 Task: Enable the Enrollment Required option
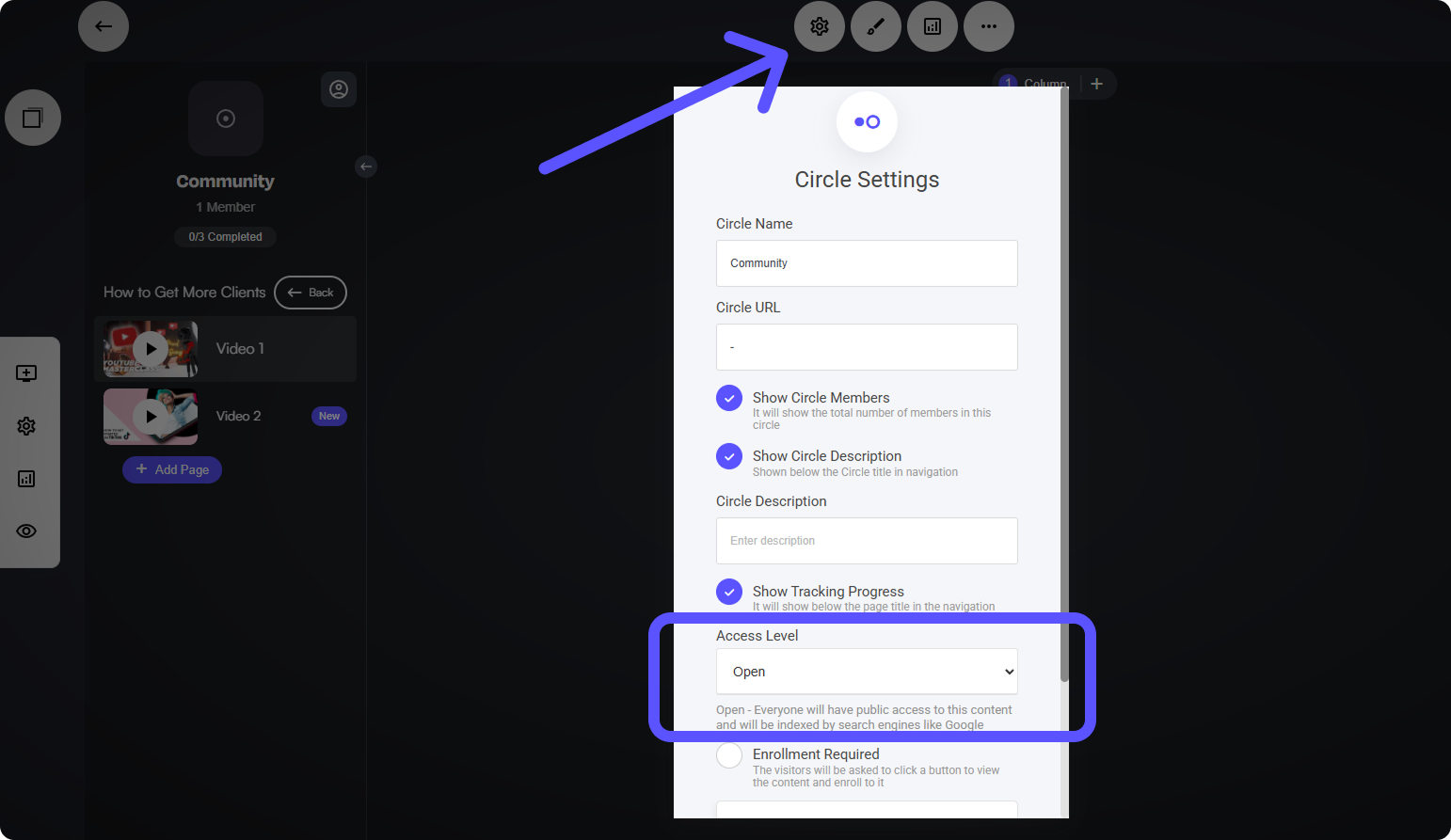(x=729, y=755)
